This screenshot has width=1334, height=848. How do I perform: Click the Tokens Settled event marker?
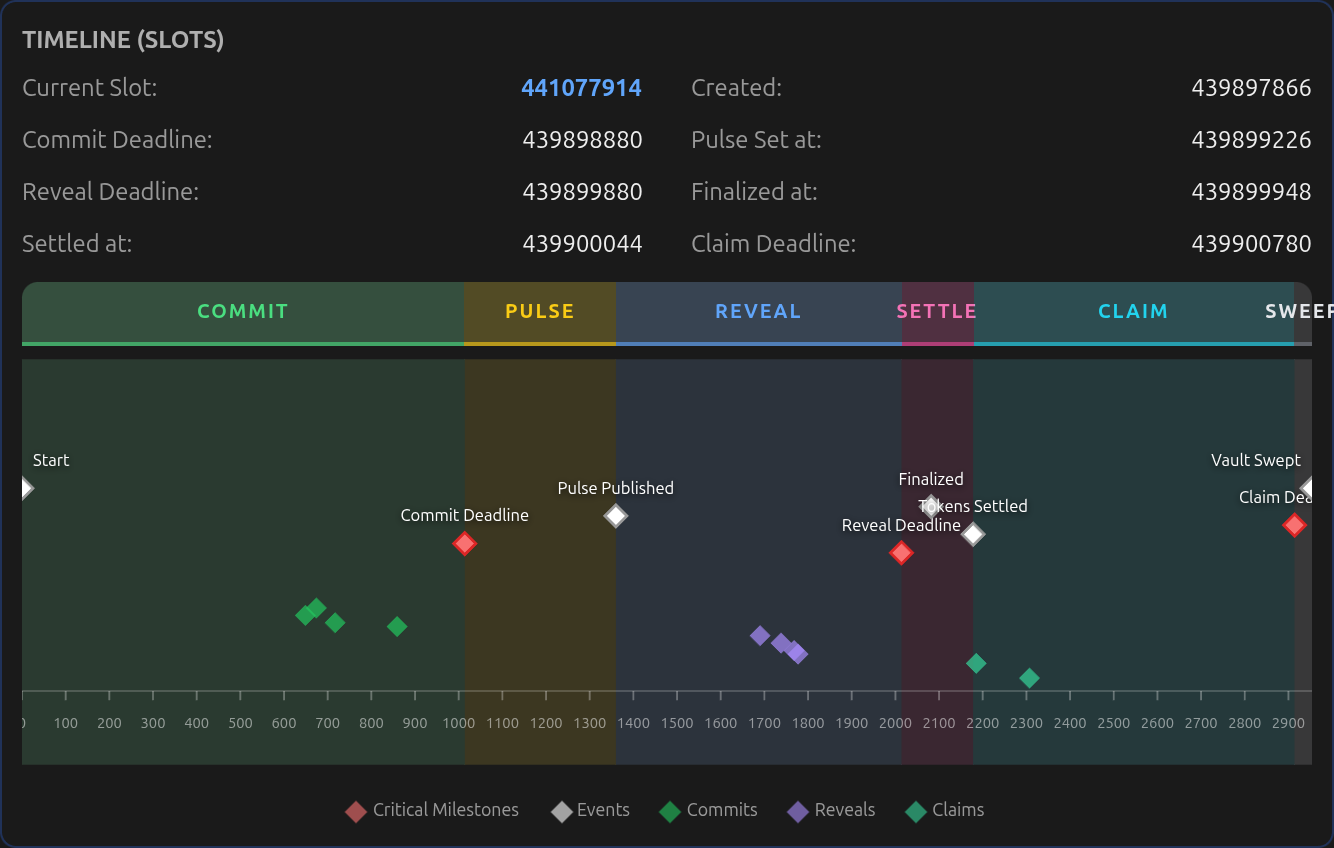[x=972, y=535]
